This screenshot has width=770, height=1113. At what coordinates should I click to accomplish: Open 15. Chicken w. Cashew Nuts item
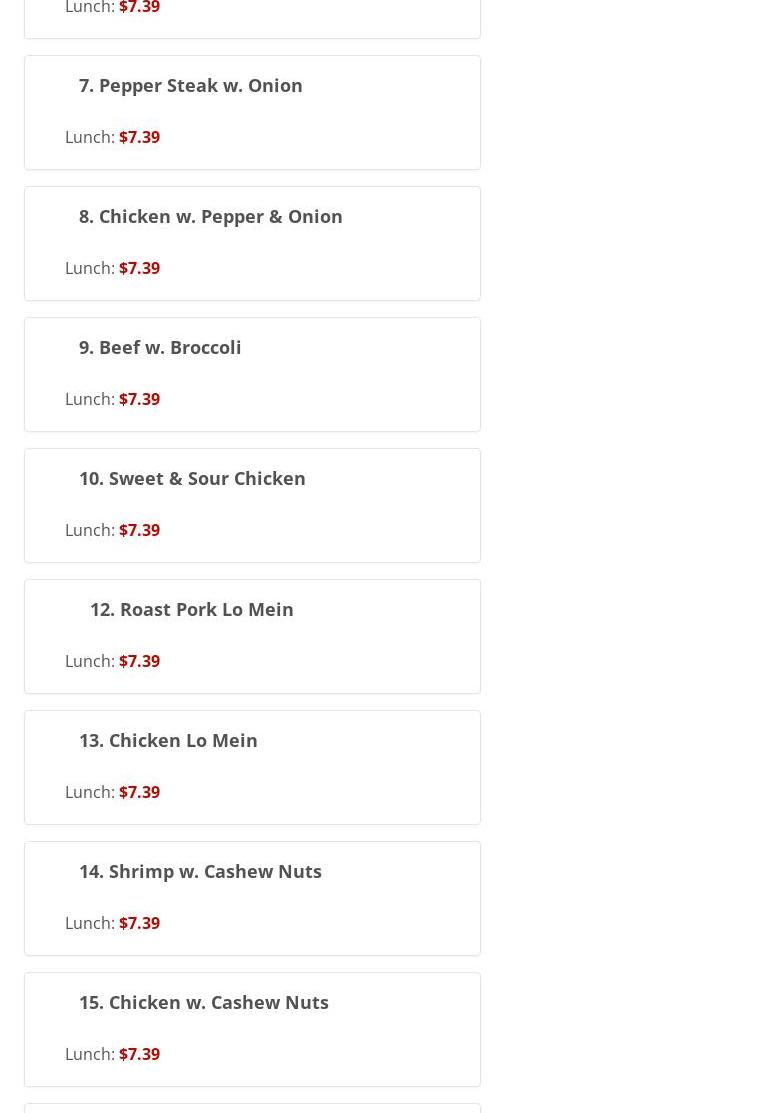[x=203, y=1003]
